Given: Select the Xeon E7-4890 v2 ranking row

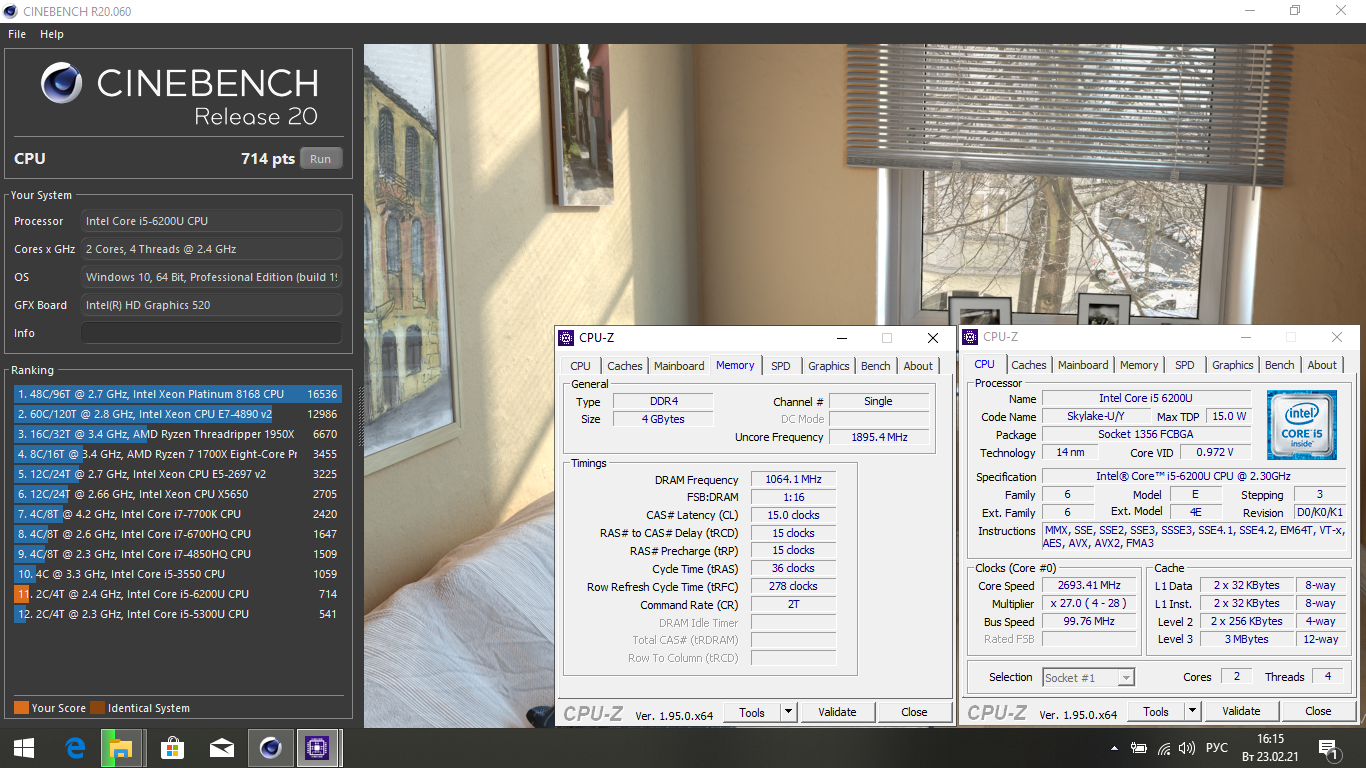Looking at the screenshot, I should pos(177,414).
